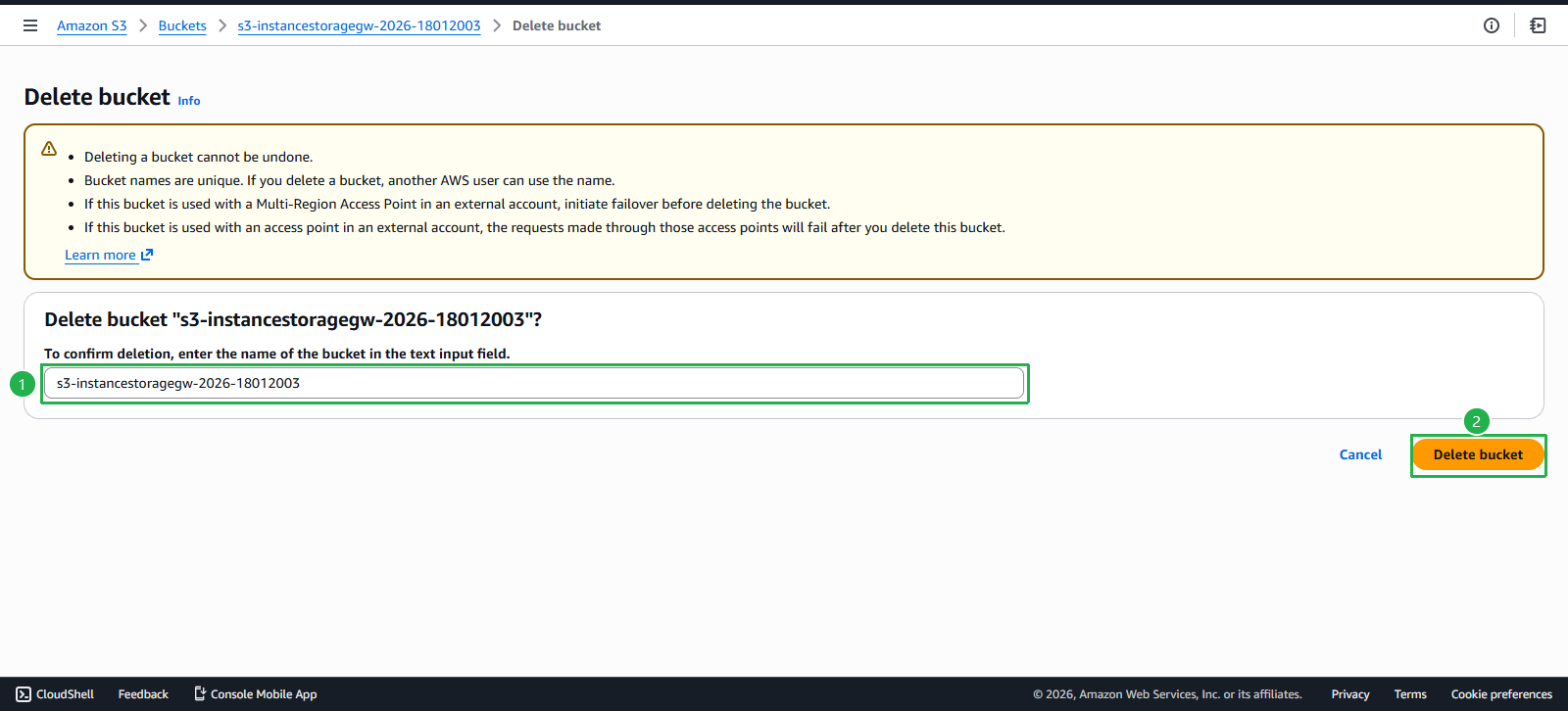
Task: Click external link icon beside Learn more
Action: pos(147,255)
